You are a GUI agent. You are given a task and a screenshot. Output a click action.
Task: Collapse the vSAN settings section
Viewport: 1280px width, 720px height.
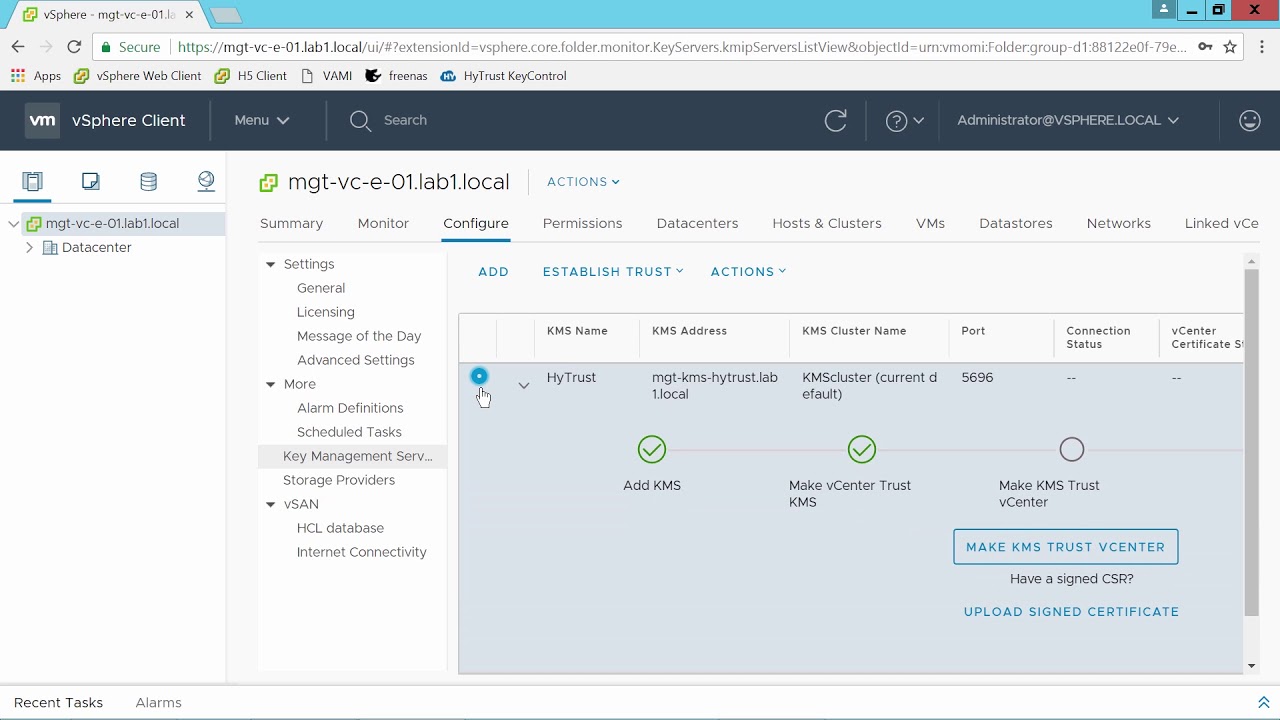coord(270,504)
